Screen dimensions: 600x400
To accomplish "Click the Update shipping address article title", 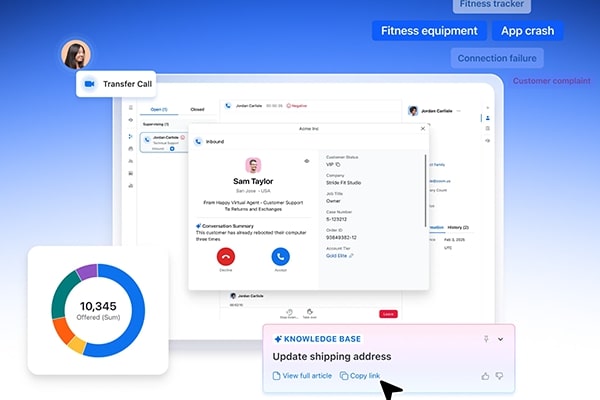I will click(x=332, y=356).
